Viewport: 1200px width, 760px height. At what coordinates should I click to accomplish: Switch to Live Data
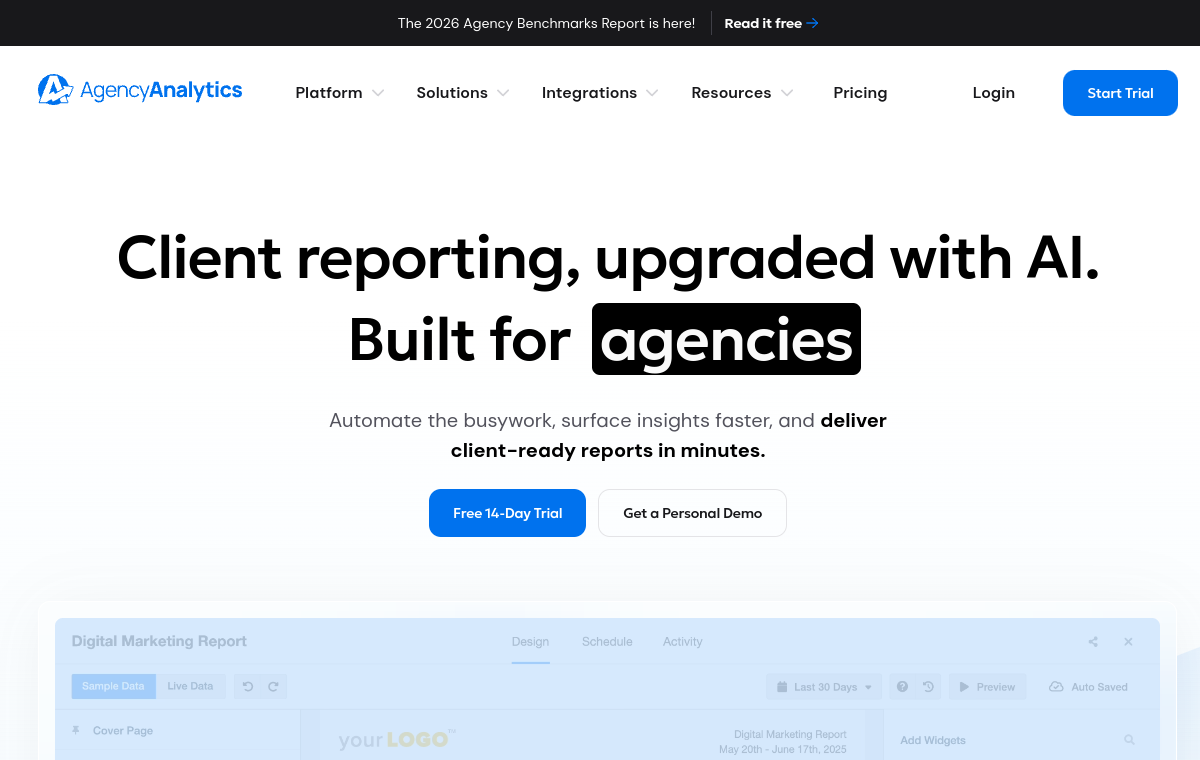point(190,686)
